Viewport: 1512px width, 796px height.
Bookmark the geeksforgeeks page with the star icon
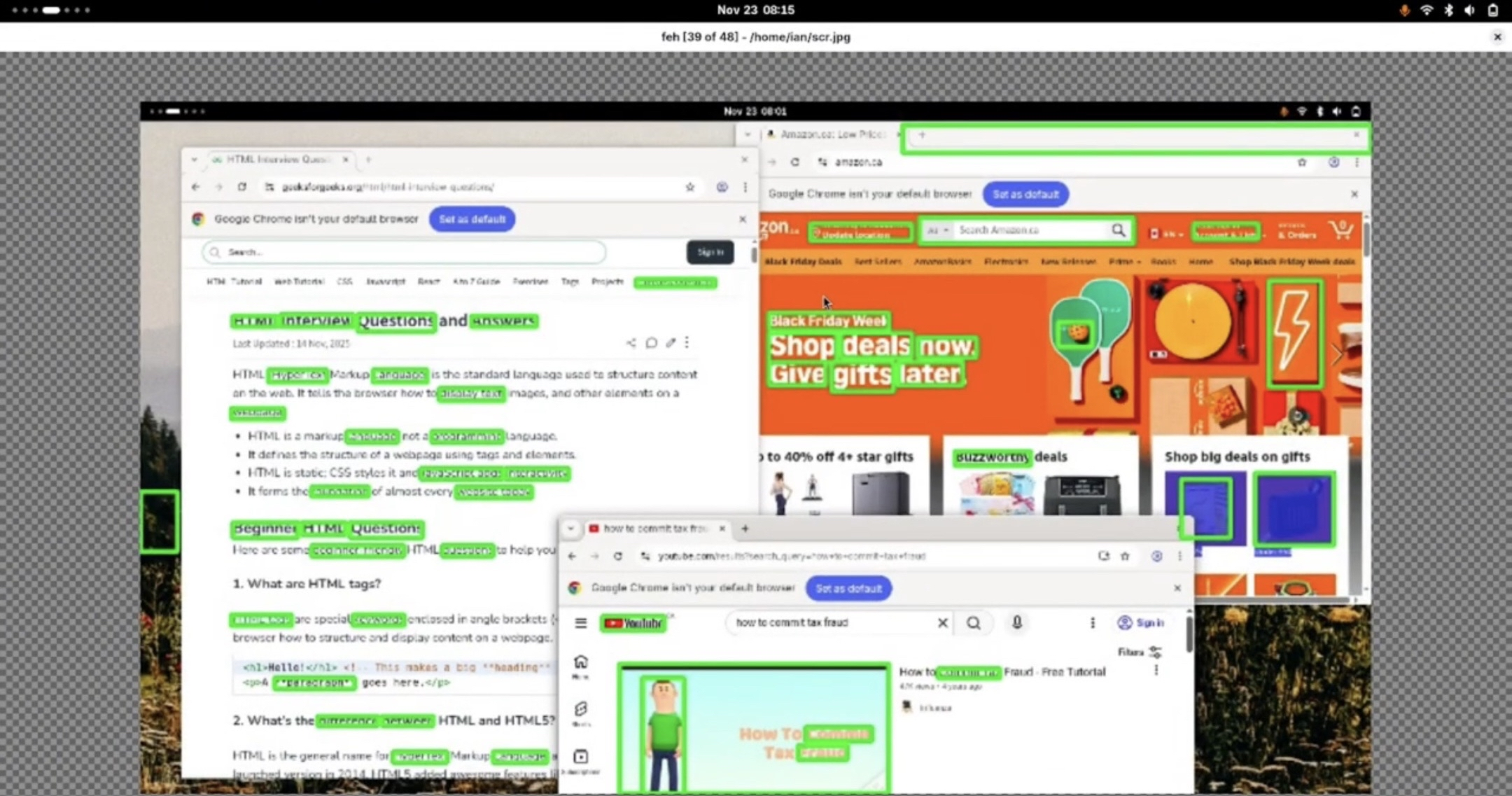pyautogui.click(x=689, y=187)
